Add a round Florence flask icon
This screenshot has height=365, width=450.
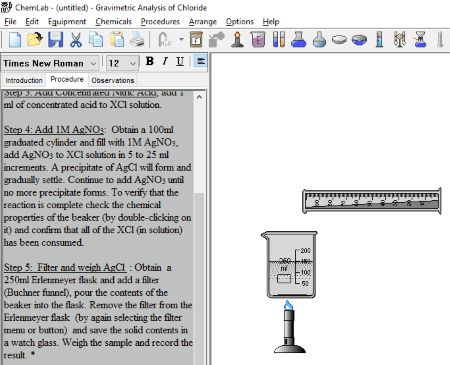319,40
